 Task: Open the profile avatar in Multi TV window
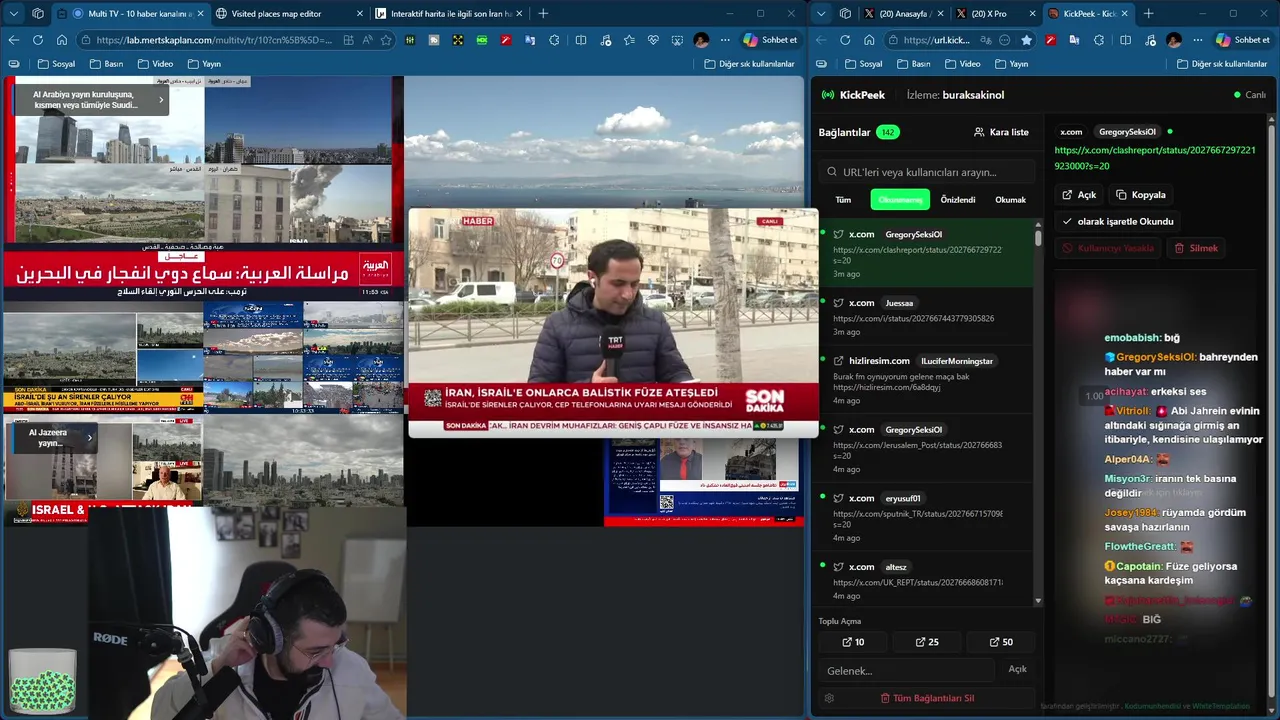click(x=701, y=40)
